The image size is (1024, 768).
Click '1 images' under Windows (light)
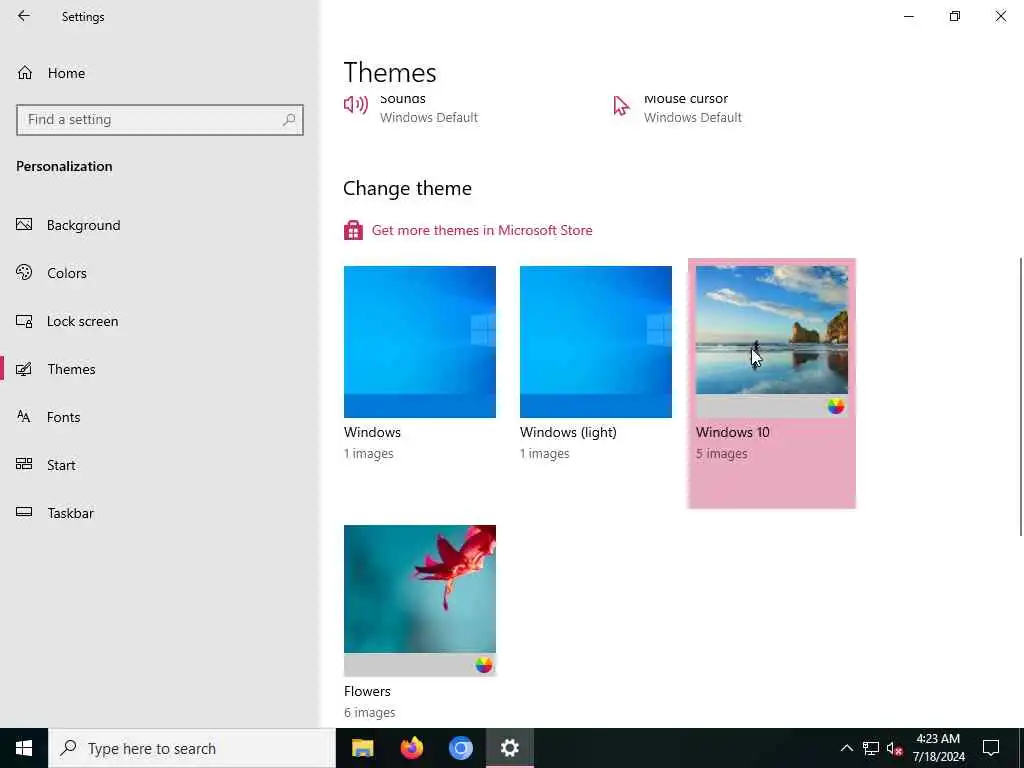tap(544, 453)
